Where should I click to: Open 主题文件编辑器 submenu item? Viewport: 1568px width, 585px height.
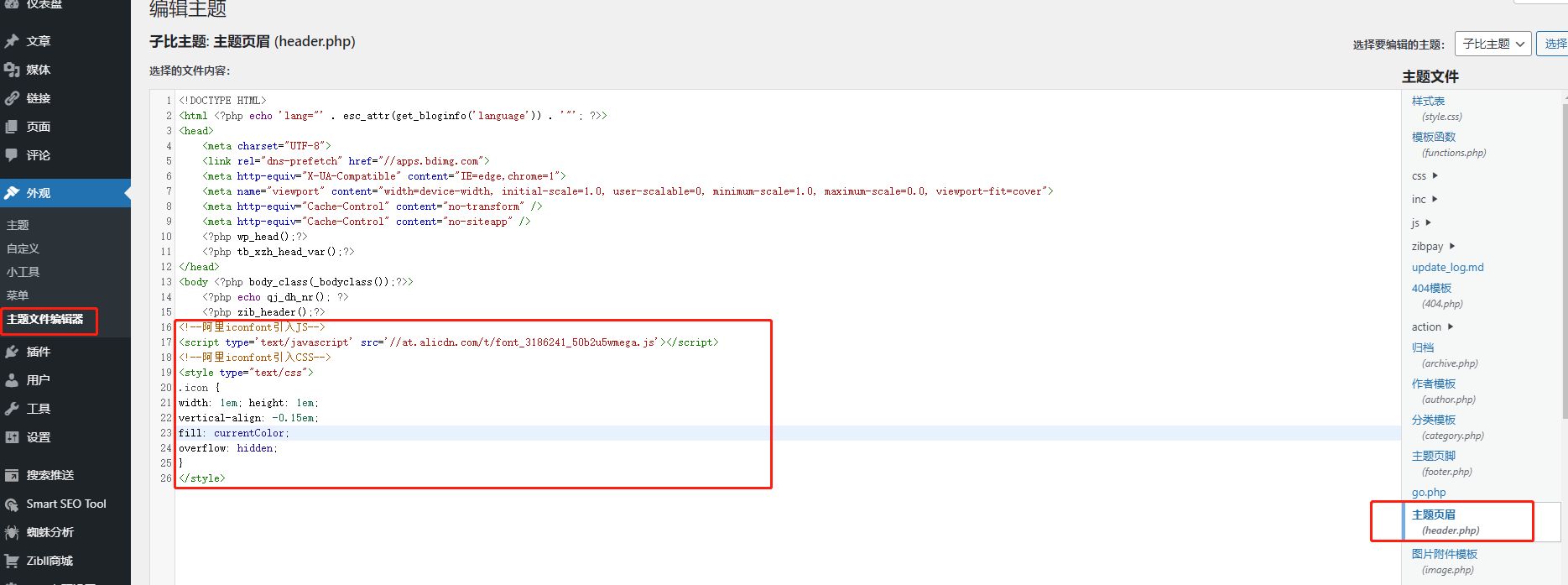point(45,319)
